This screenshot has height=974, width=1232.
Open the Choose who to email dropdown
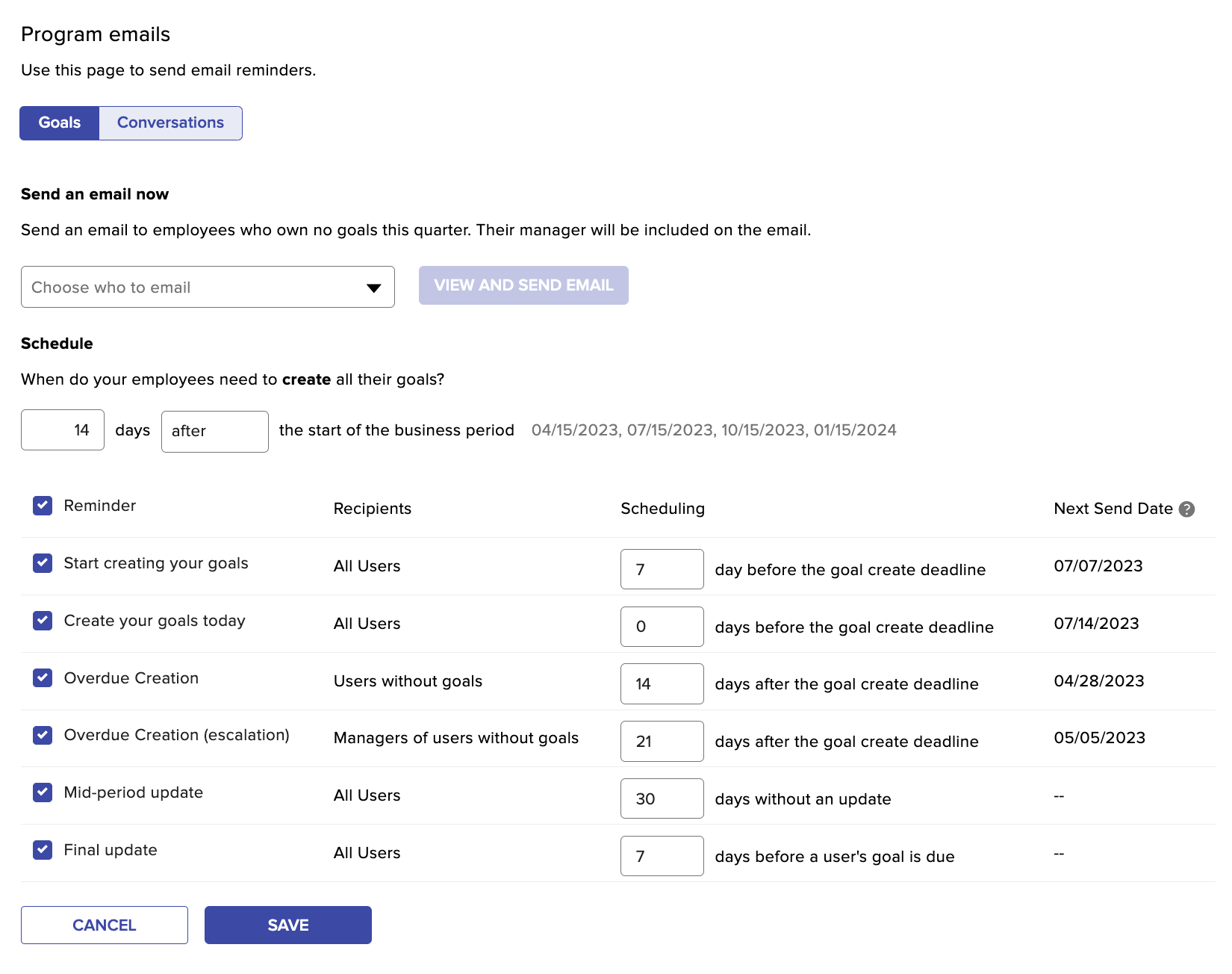[208, 287]
